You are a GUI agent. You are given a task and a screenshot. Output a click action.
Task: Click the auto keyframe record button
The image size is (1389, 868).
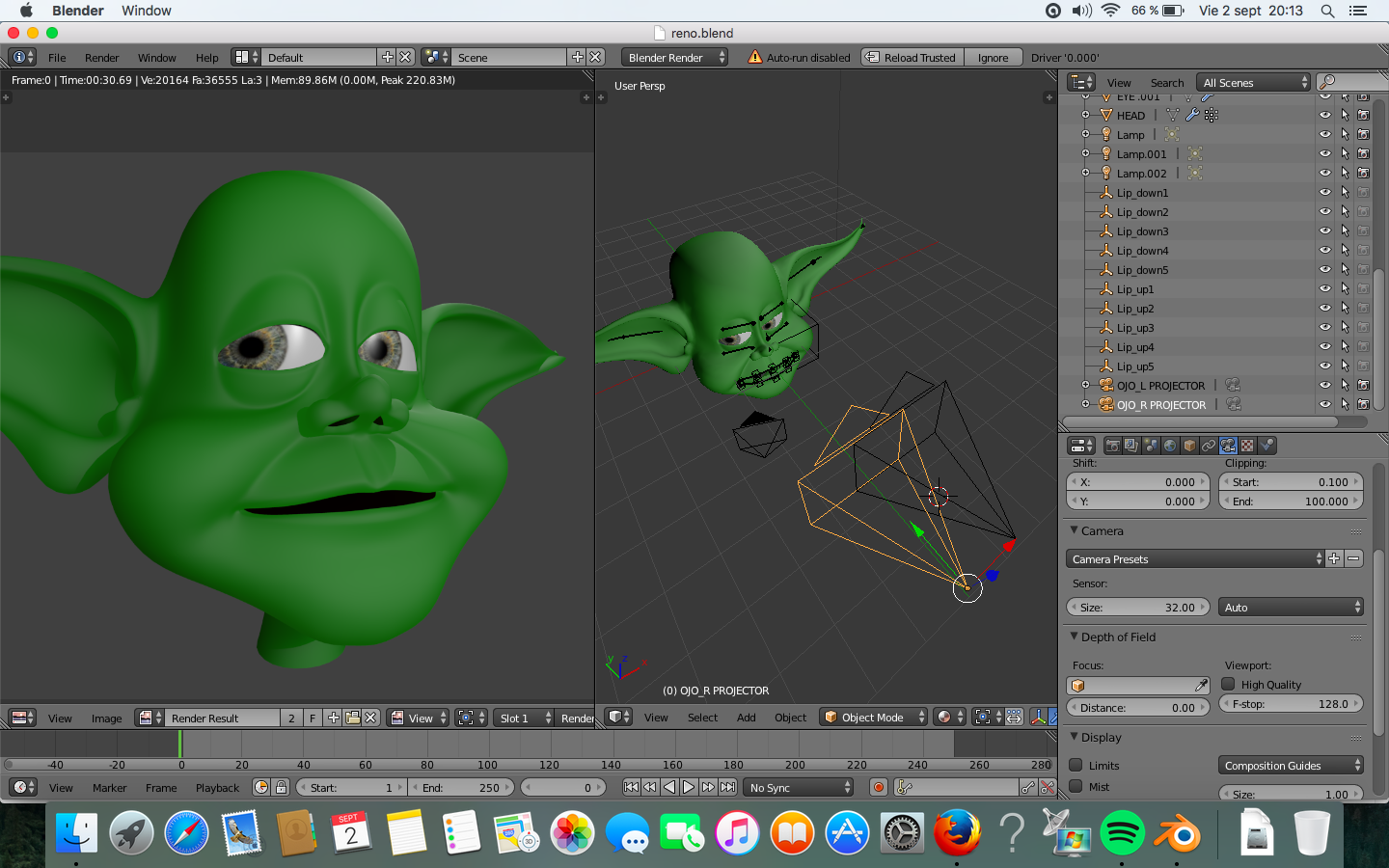click(878, 787)
